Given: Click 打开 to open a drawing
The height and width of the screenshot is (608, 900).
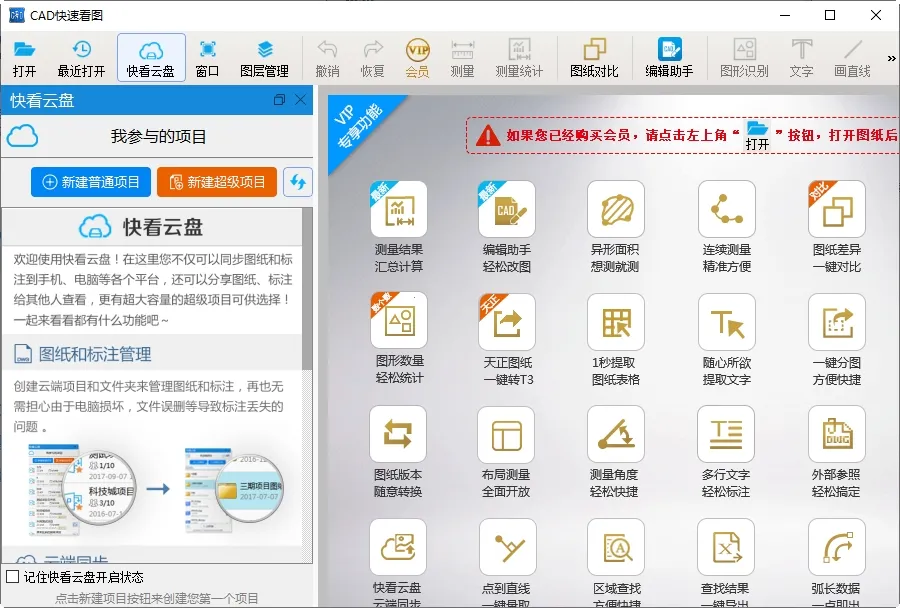Looking at the screenshot, I should (25, 55).
